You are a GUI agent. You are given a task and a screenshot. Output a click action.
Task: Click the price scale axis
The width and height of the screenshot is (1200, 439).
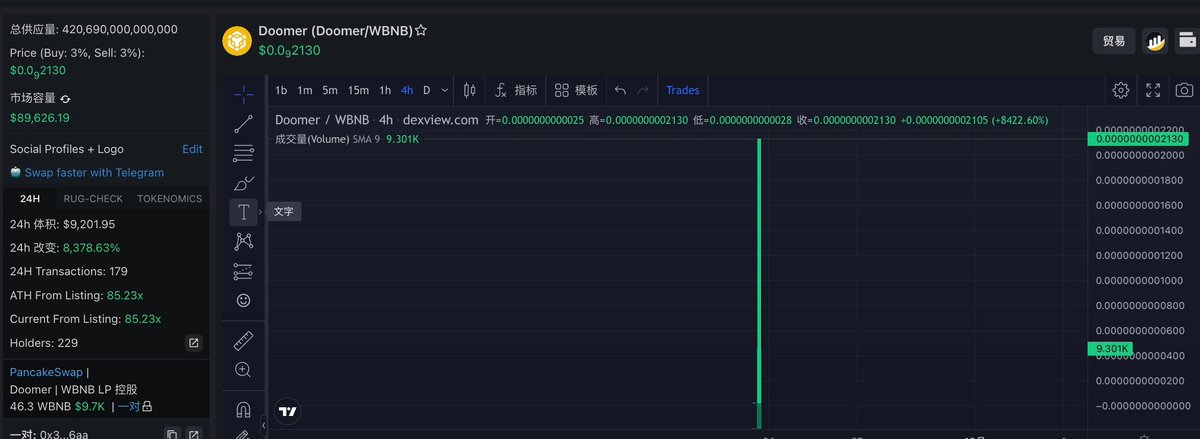coord(1143,270)
